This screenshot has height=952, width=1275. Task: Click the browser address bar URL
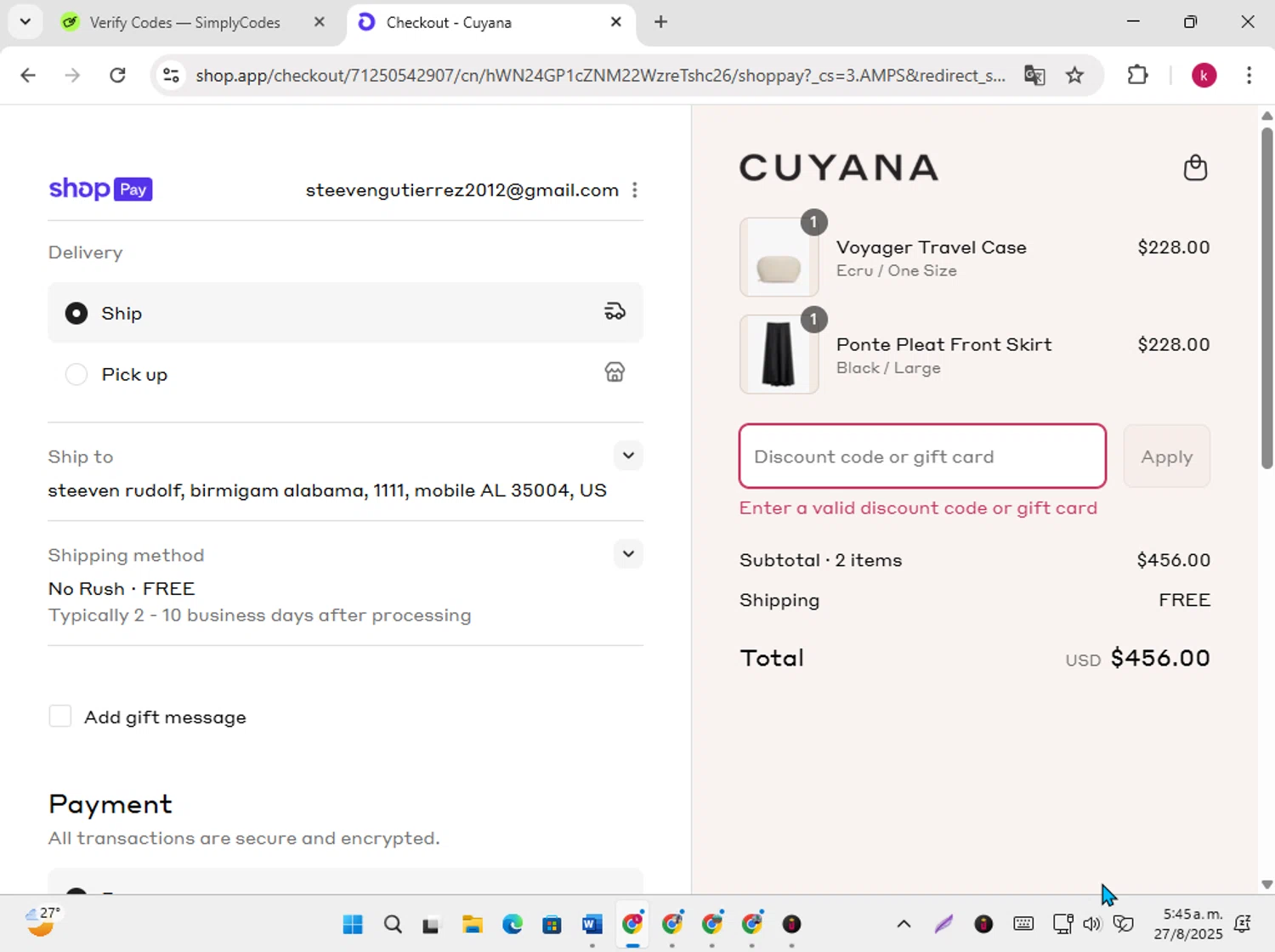click(600, 76)
